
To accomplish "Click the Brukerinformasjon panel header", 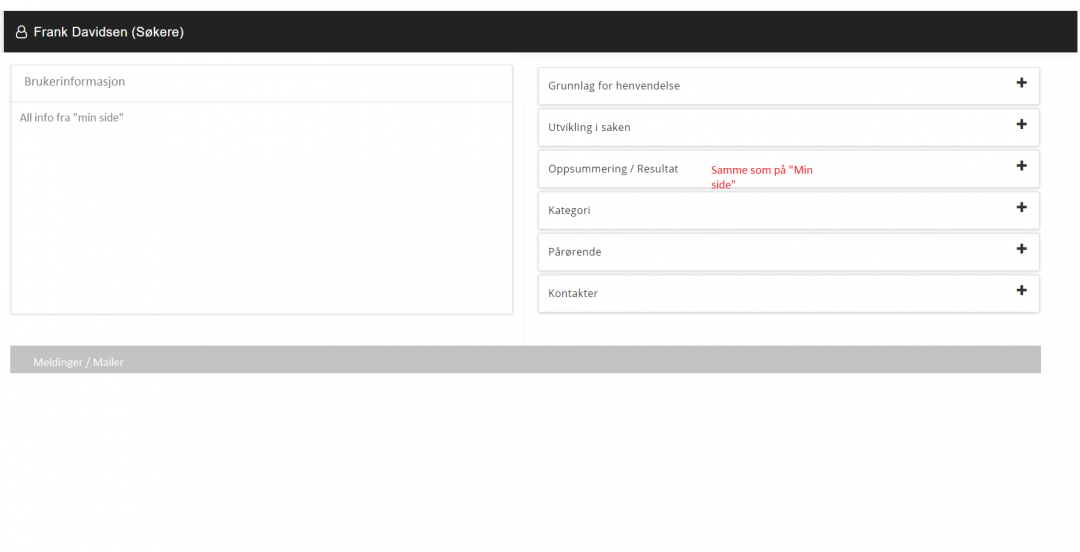I will pyautogui.click(x=74, y=82).
